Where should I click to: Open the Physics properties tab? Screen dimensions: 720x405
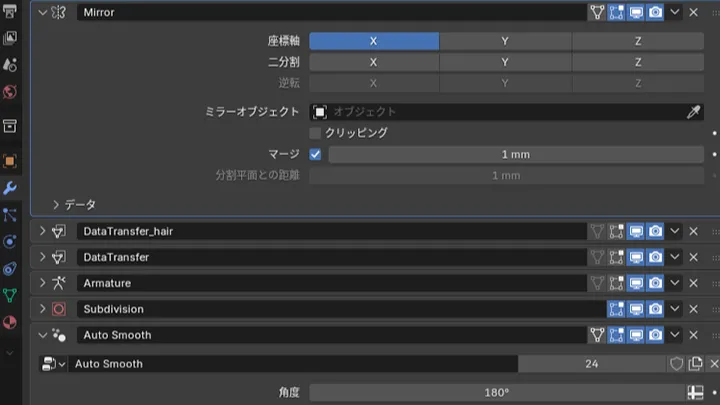click(10, 242)
